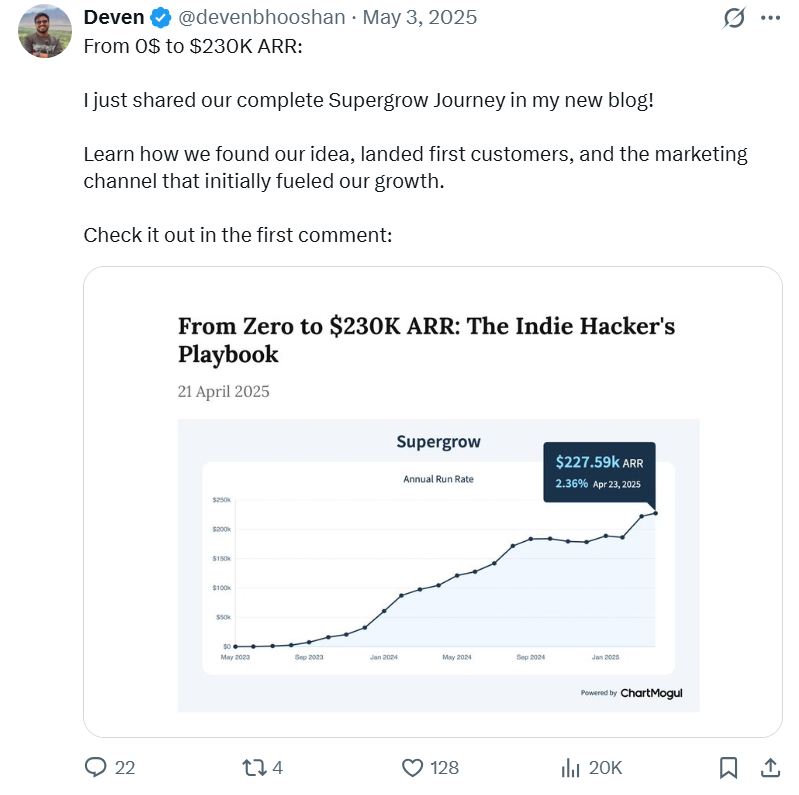Bookmark this post
Image resolution: width=799 pixels, height=795 pixels.
729,767
